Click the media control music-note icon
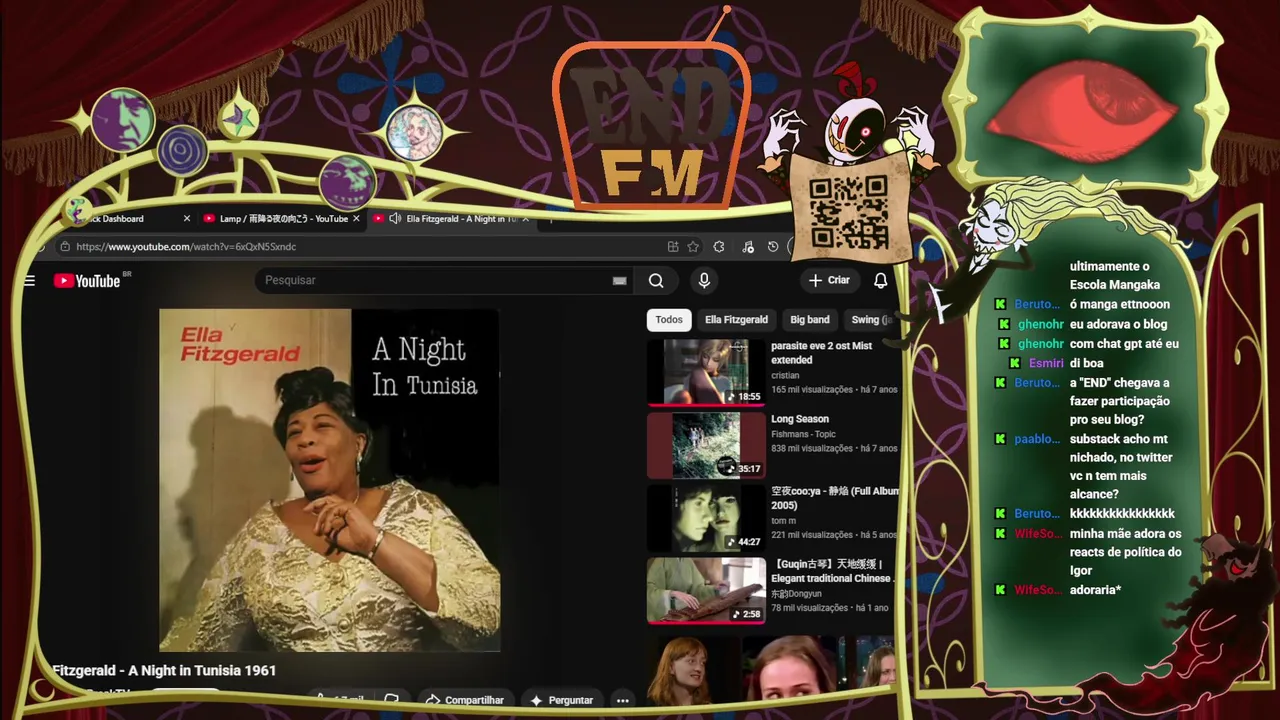The image size is (1280, 720). [747, 247]
